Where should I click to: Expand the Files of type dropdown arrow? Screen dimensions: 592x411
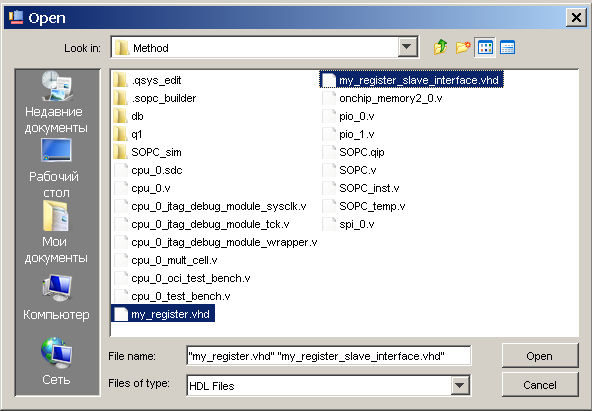pyautogui.click(x=459, y=385)
